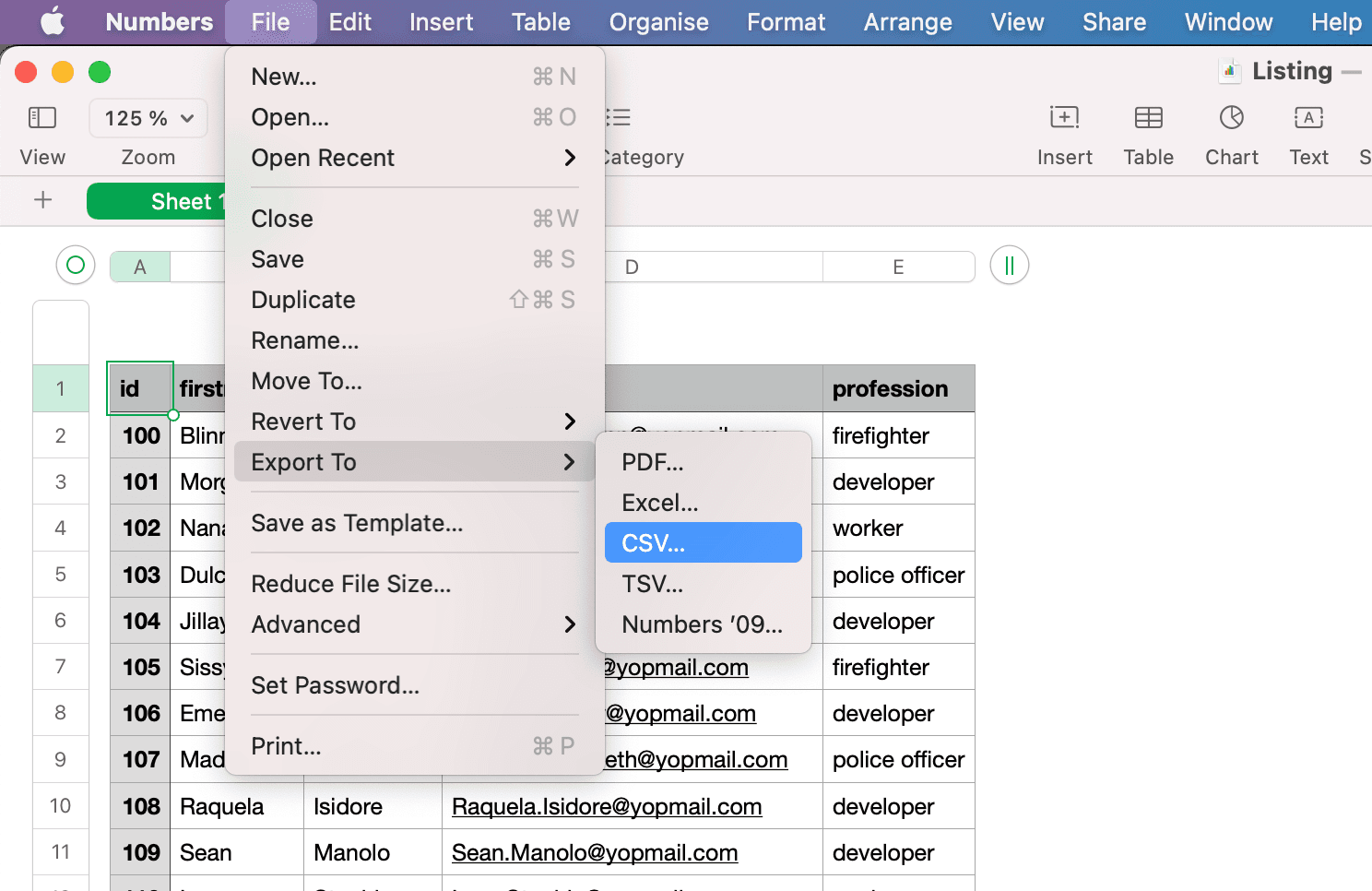This screenshot has height=891, width=1372.
Task: Open the Apple menu
Action: (52, 21)
